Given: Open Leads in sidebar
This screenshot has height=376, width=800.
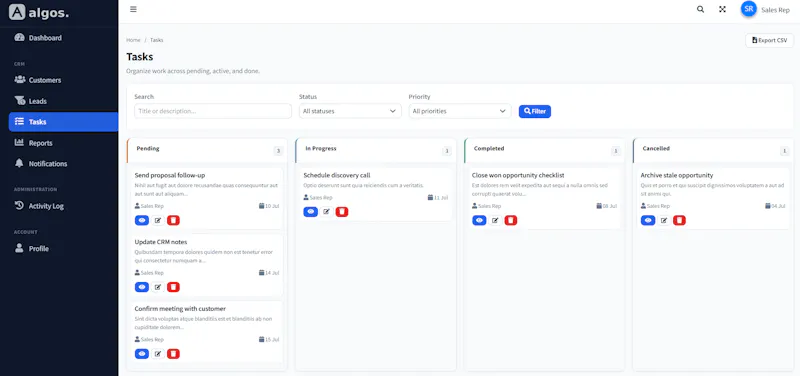Looking at the screenshot, I should coord(63,101).
